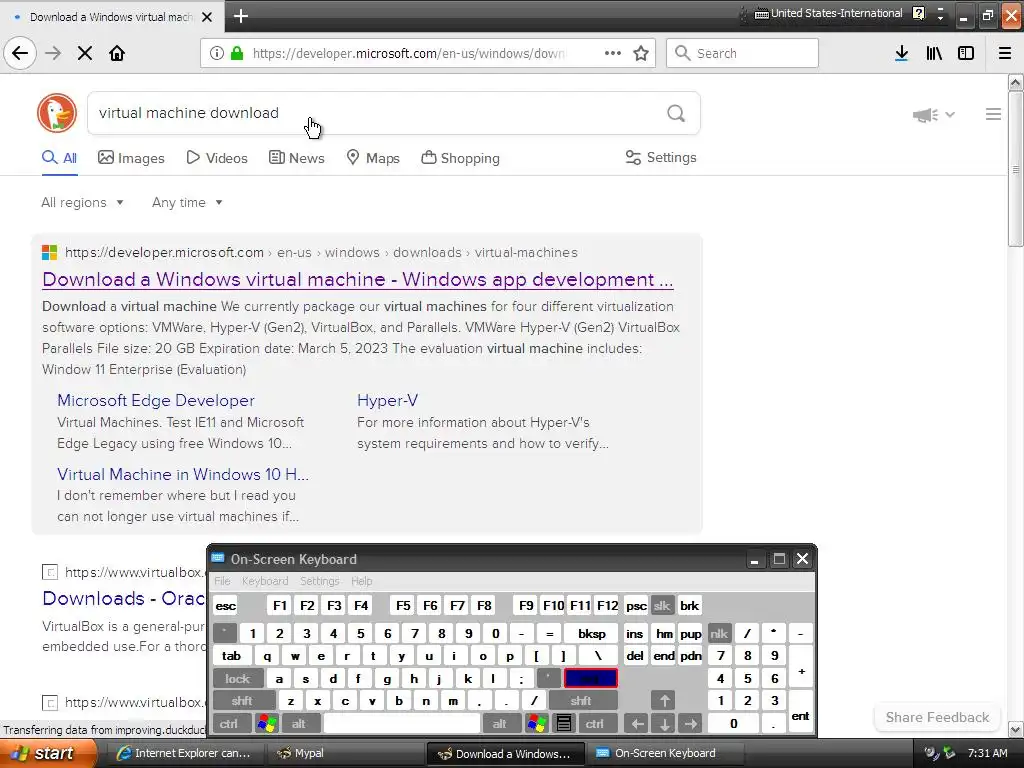Open the Windows start menu

click(48, 753)
